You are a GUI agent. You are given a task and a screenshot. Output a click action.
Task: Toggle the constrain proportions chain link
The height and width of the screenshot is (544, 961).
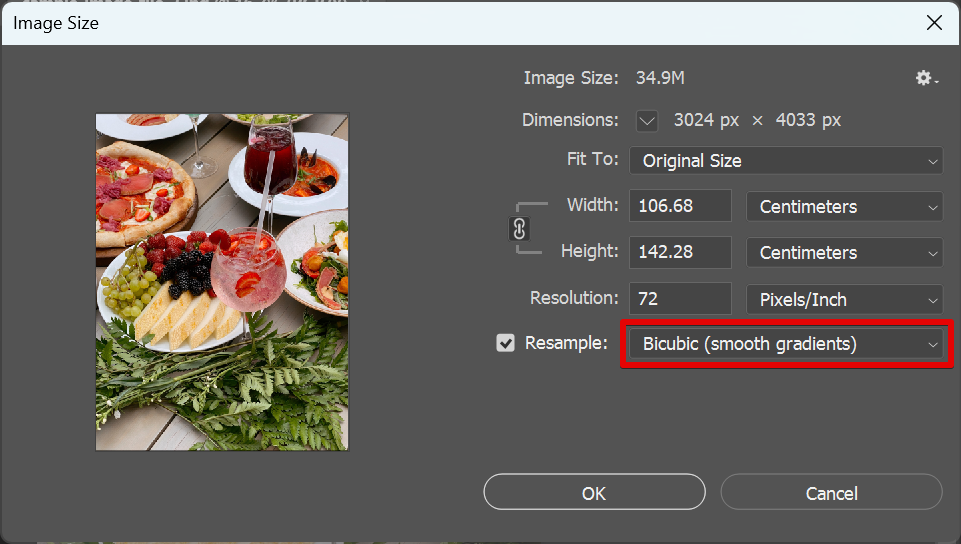point(518,229)
